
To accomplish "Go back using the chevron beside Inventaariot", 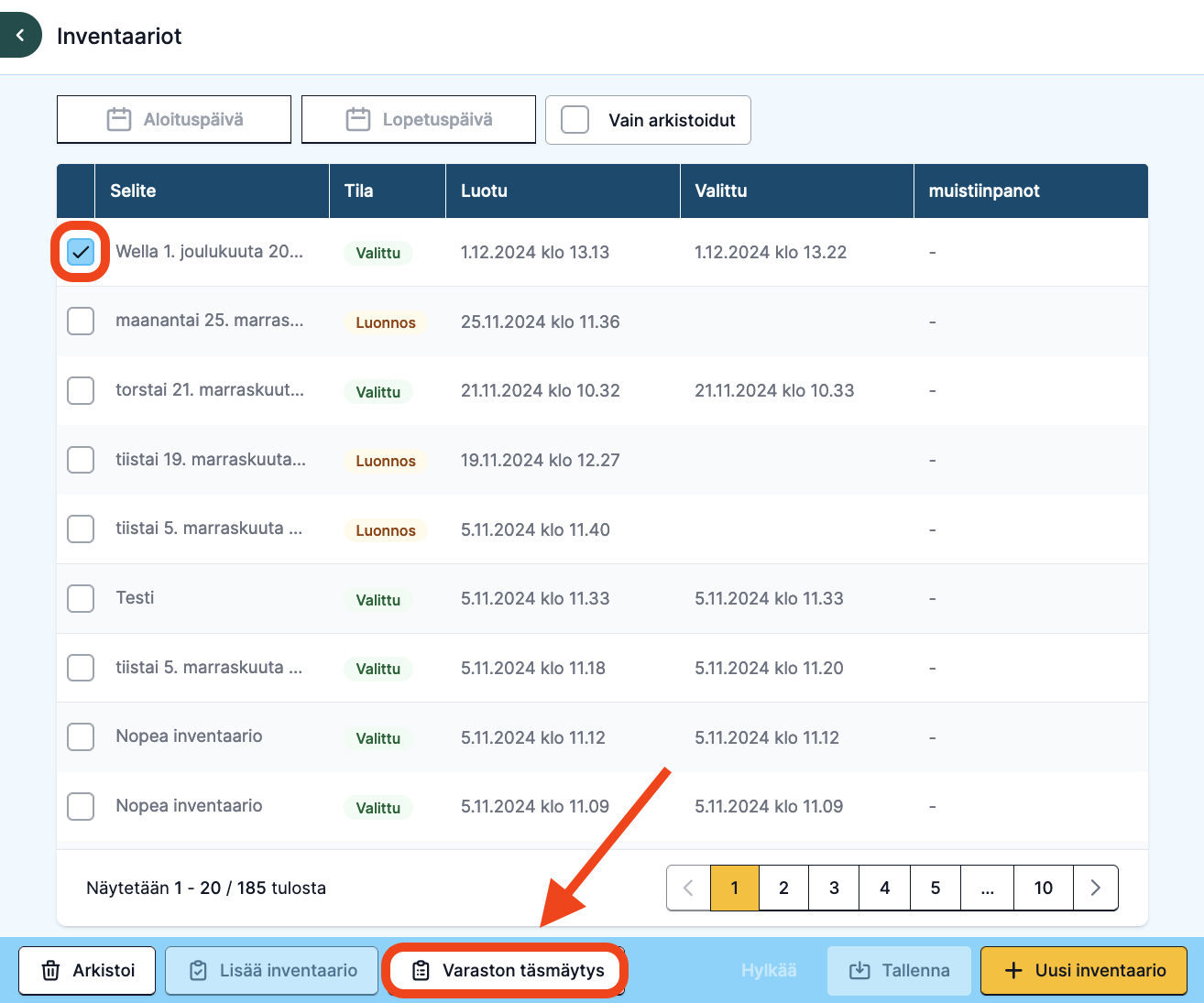I will pyautogui.click(x=20, y=36).
